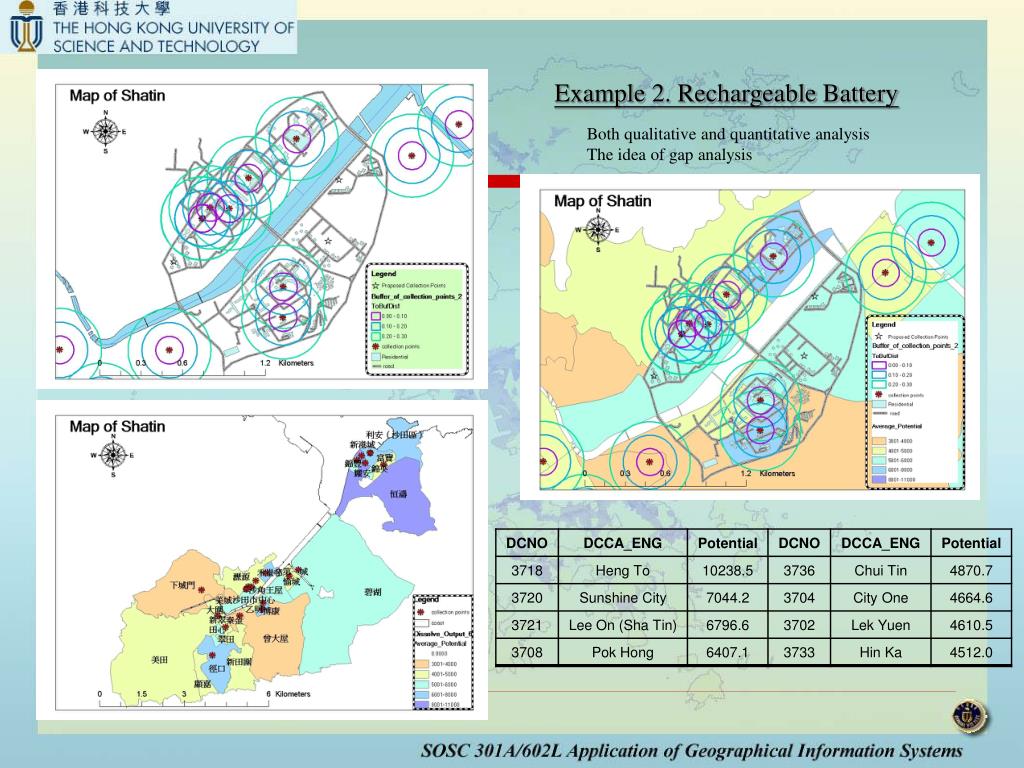Click table cell '3733'

(x=799, y=652)
